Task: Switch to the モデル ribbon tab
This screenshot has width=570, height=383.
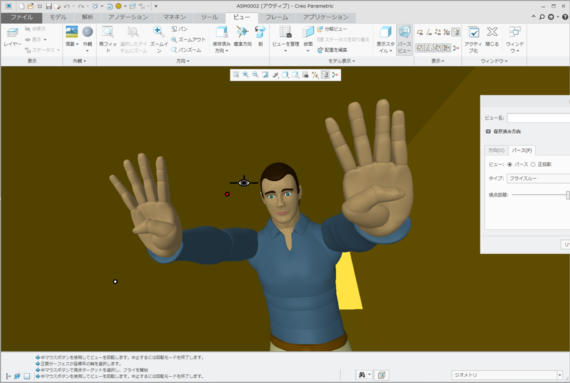Action: (x=58, y=17)
